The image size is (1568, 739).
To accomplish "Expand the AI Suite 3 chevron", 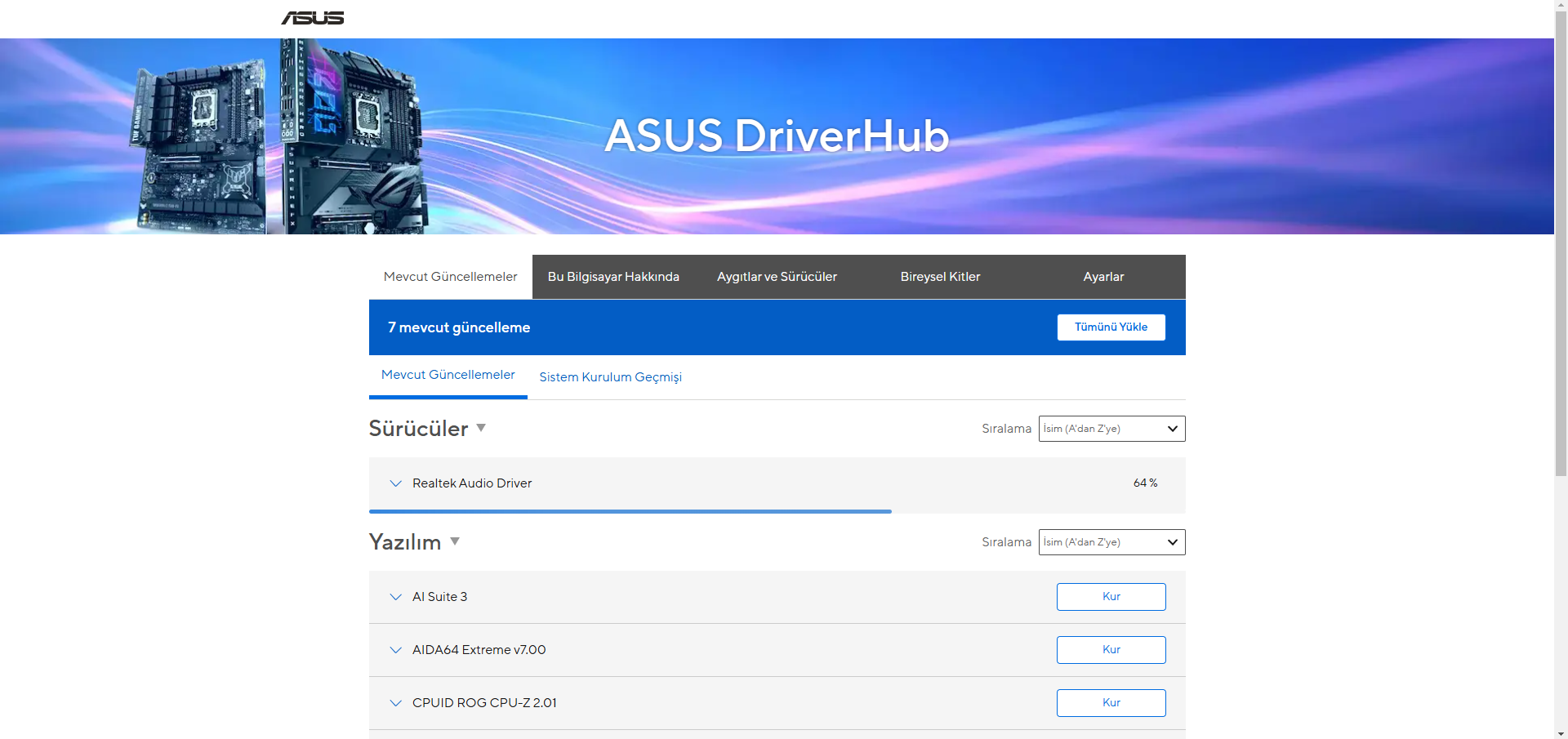I will [396, 597].
